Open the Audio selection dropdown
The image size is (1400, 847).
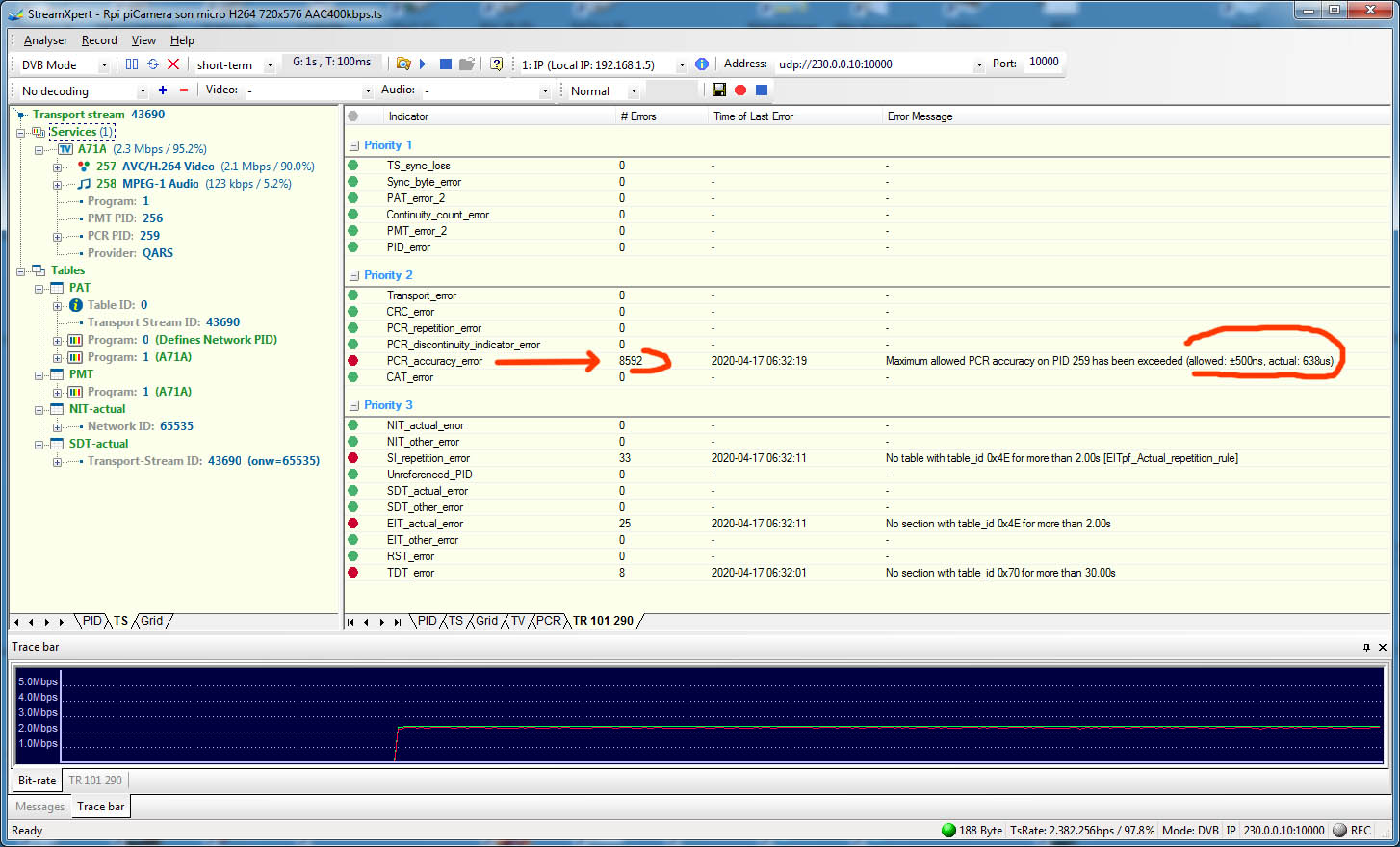click(x=545, y=91)
